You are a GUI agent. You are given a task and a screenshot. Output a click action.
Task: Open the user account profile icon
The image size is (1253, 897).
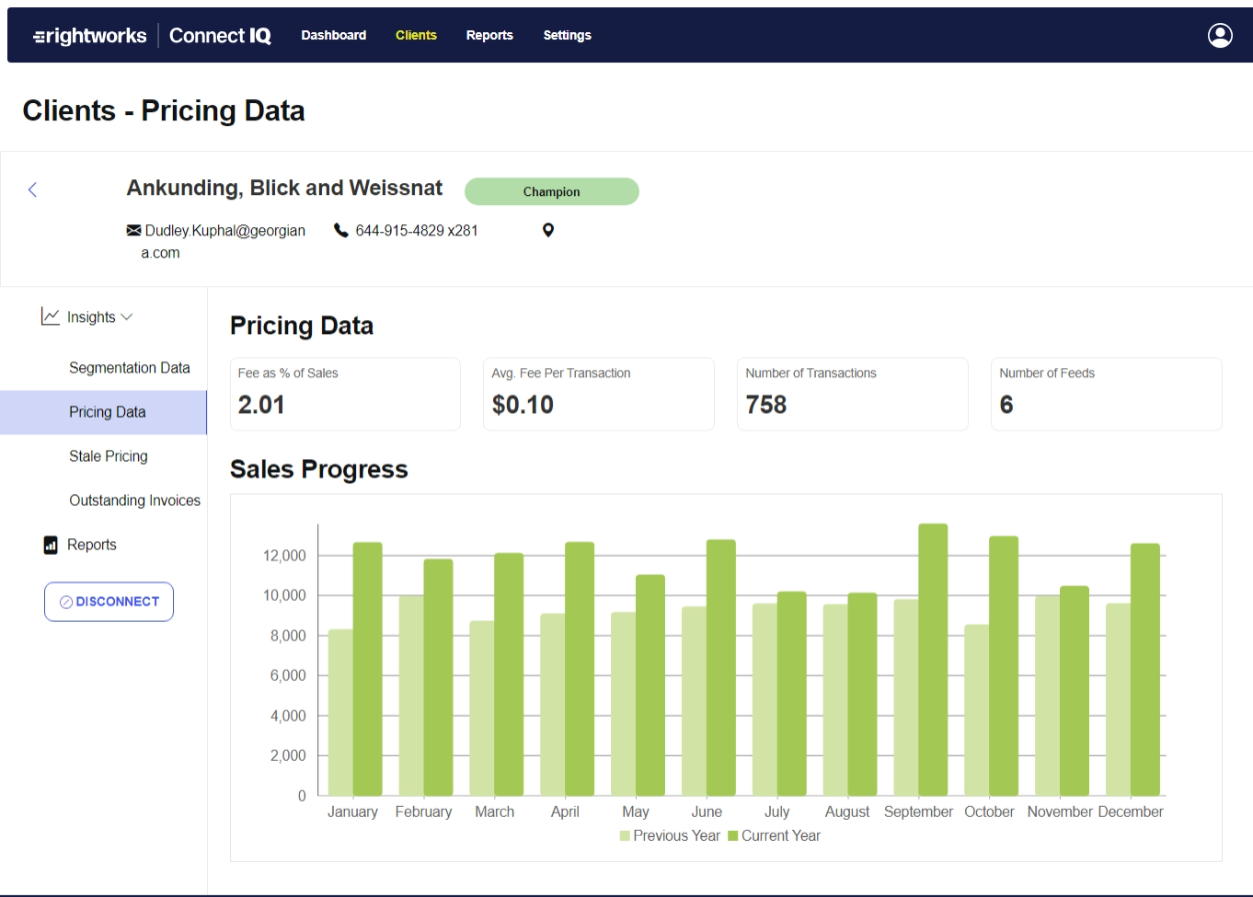(x=1220, y=35)
